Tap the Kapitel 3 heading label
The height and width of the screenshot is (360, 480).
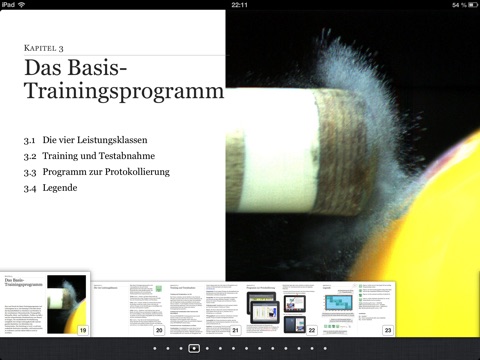coord(44,48)
